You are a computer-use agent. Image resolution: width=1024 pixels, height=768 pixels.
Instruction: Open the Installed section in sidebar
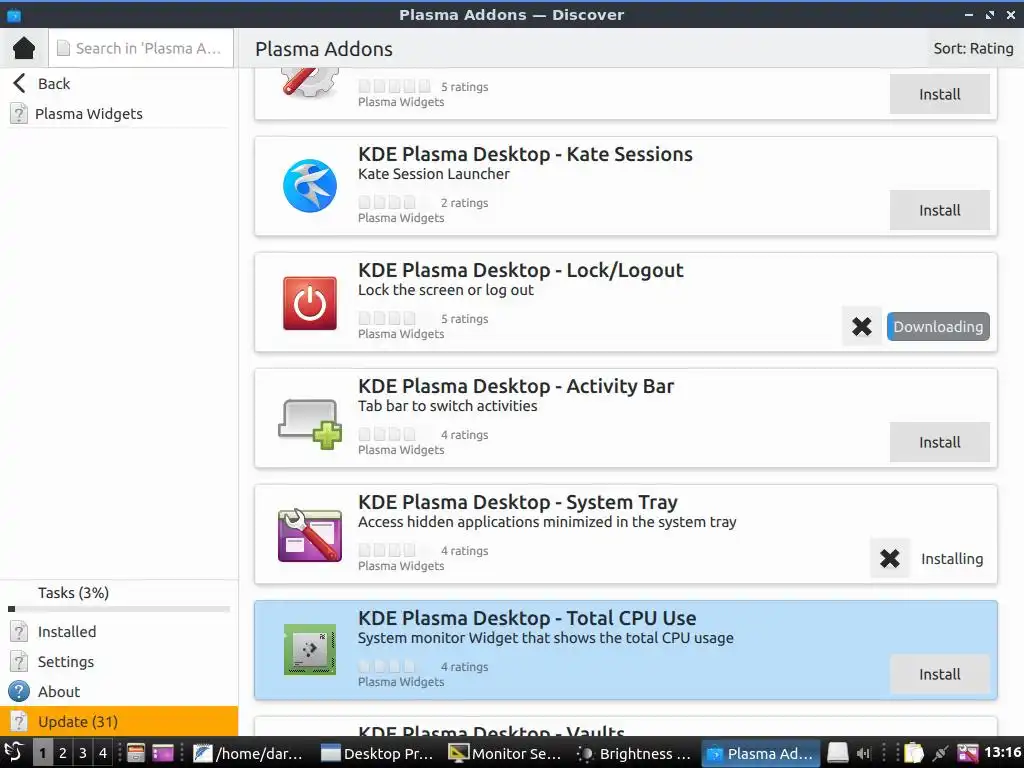[x=119, y=632]
